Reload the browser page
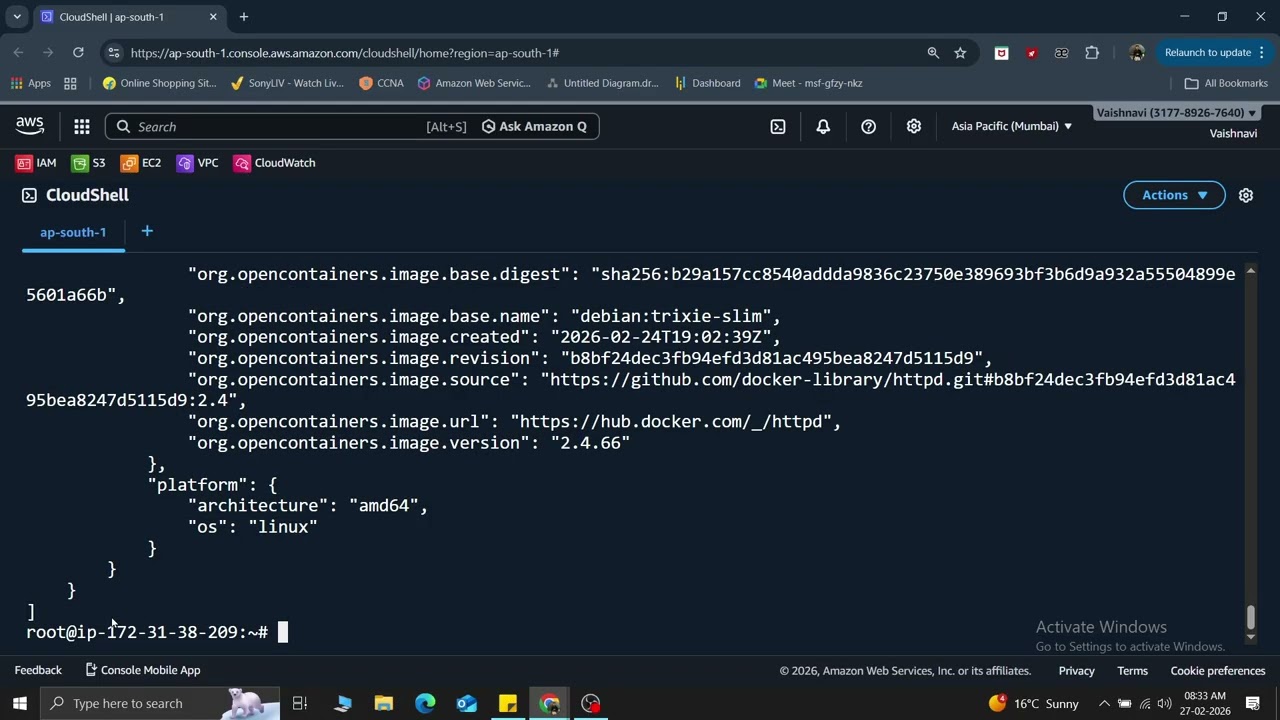 point(78,52)
